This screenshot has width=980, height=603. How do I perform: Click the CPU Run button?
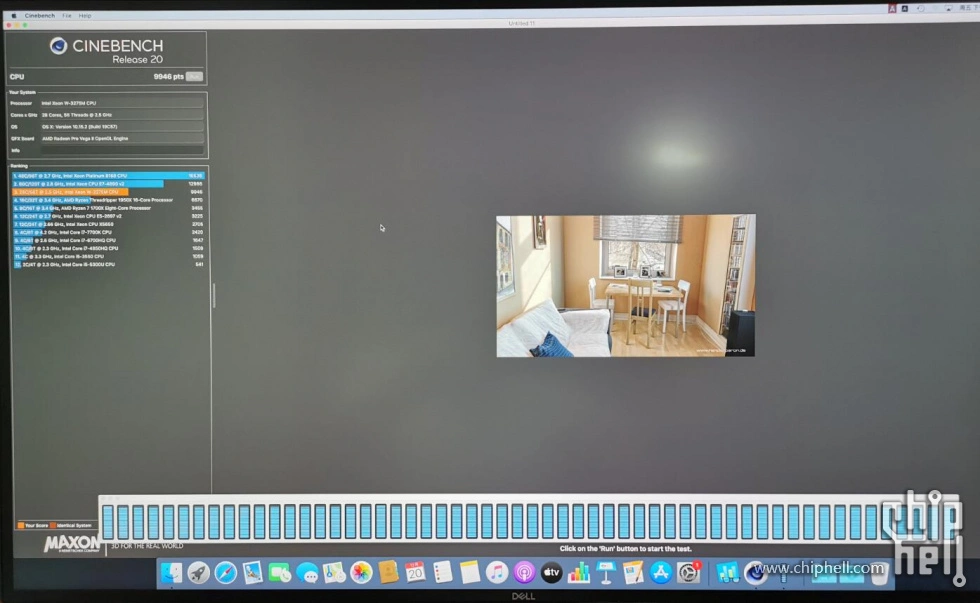coord(194,76)
